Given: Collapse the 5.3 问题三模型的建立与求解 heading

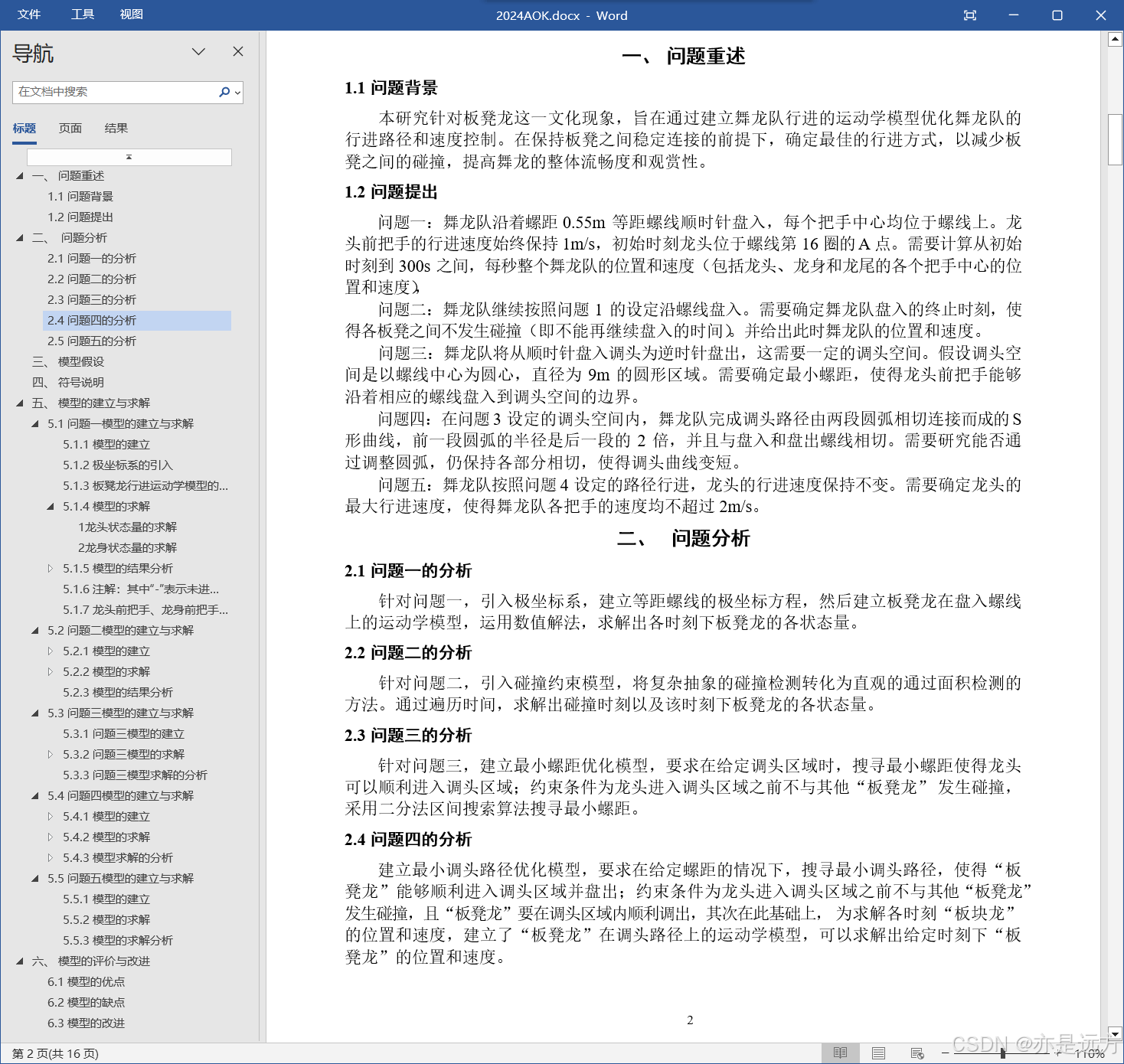Looking at the screenshot, I should tap(35, 713).
